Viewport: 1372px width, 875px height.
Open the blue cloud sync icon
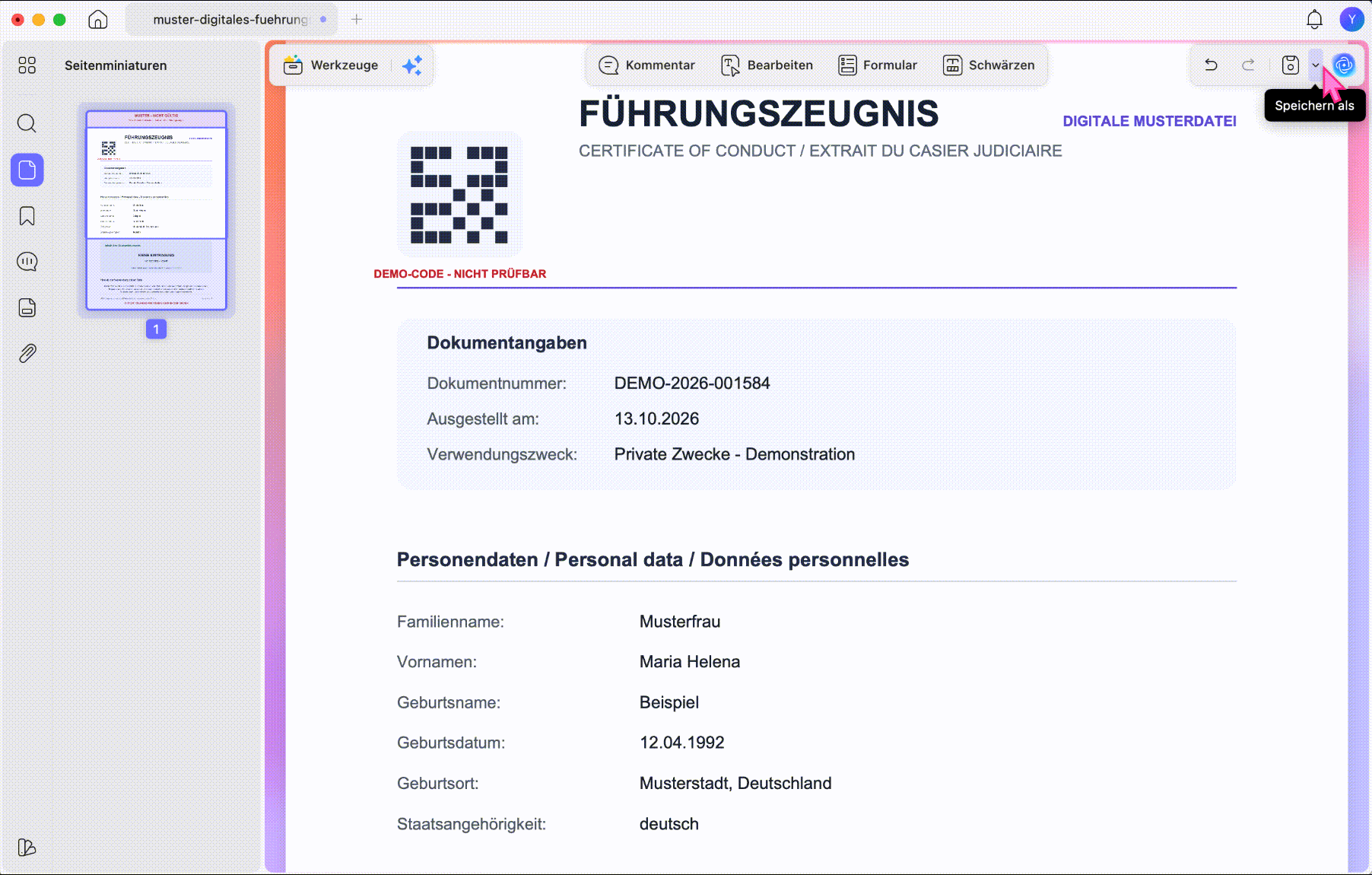(1345, 65)
